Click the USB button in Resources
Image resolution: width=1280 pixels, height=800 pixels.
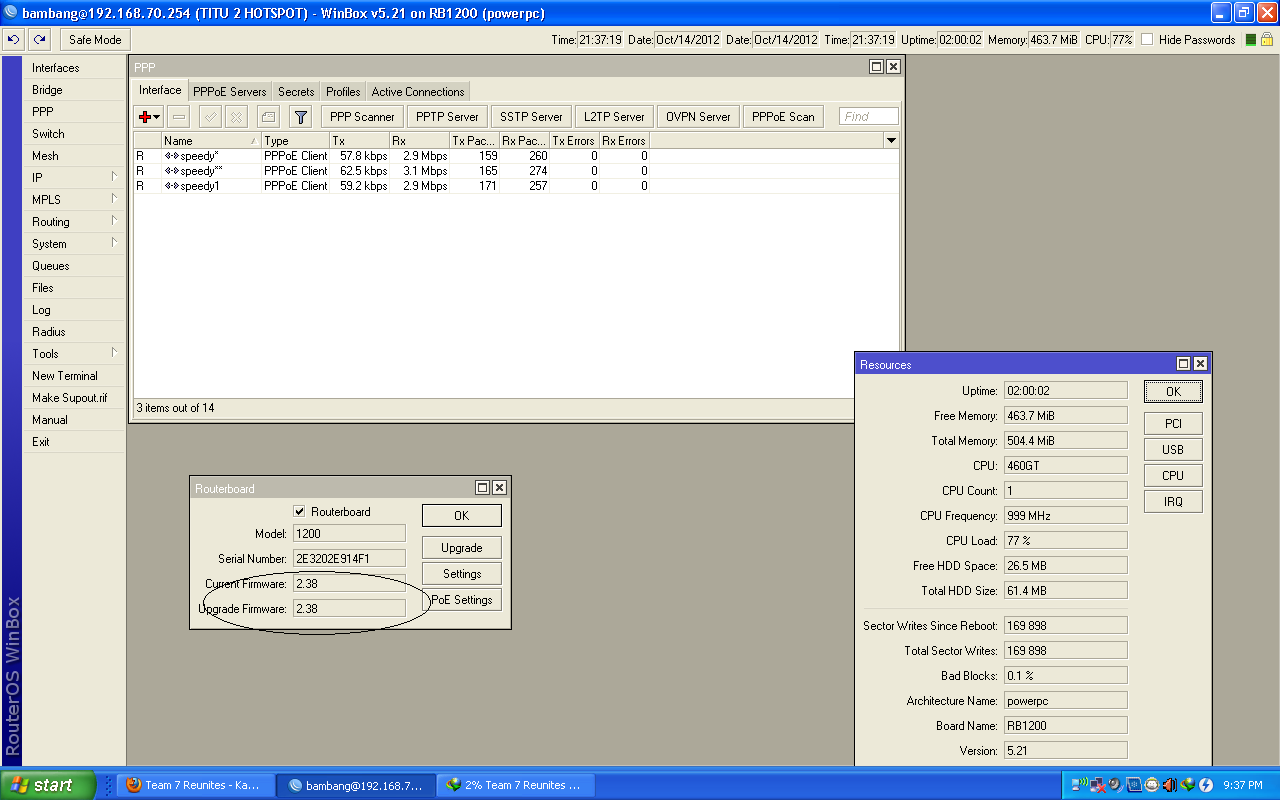[x=1173, y=450]
